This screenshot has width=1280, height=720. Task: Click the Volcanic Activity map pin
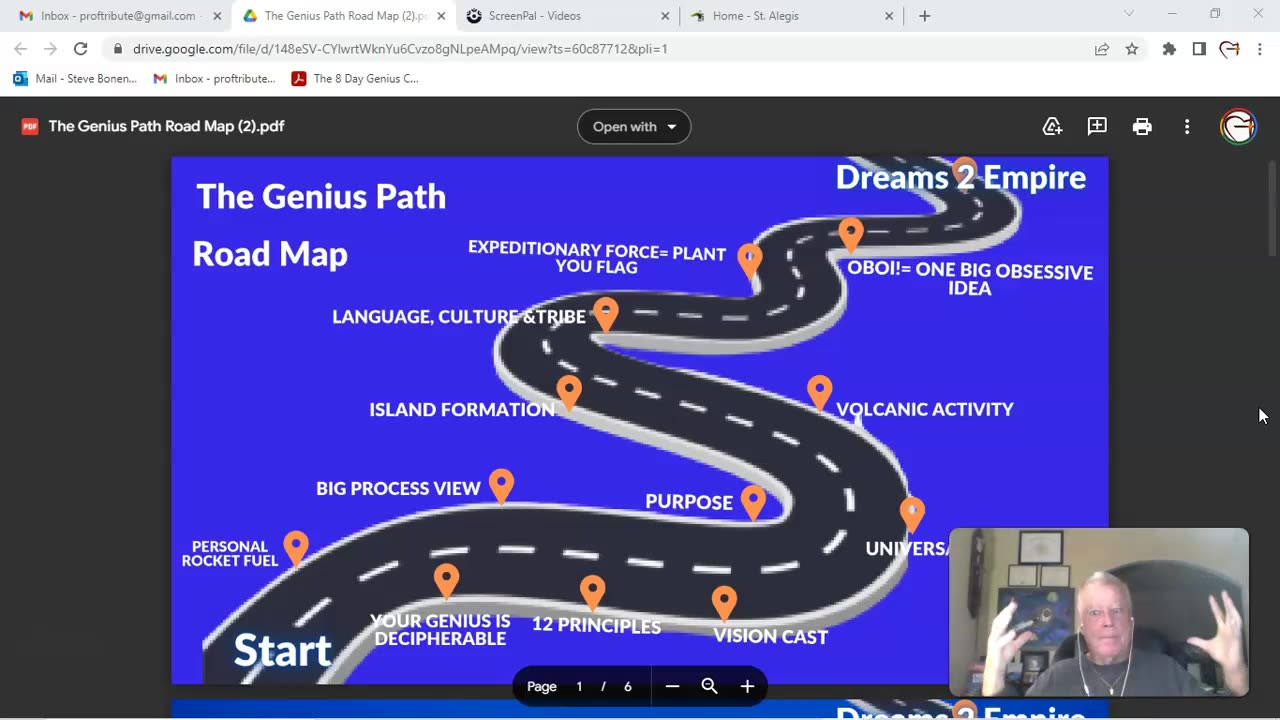point(819,392)
